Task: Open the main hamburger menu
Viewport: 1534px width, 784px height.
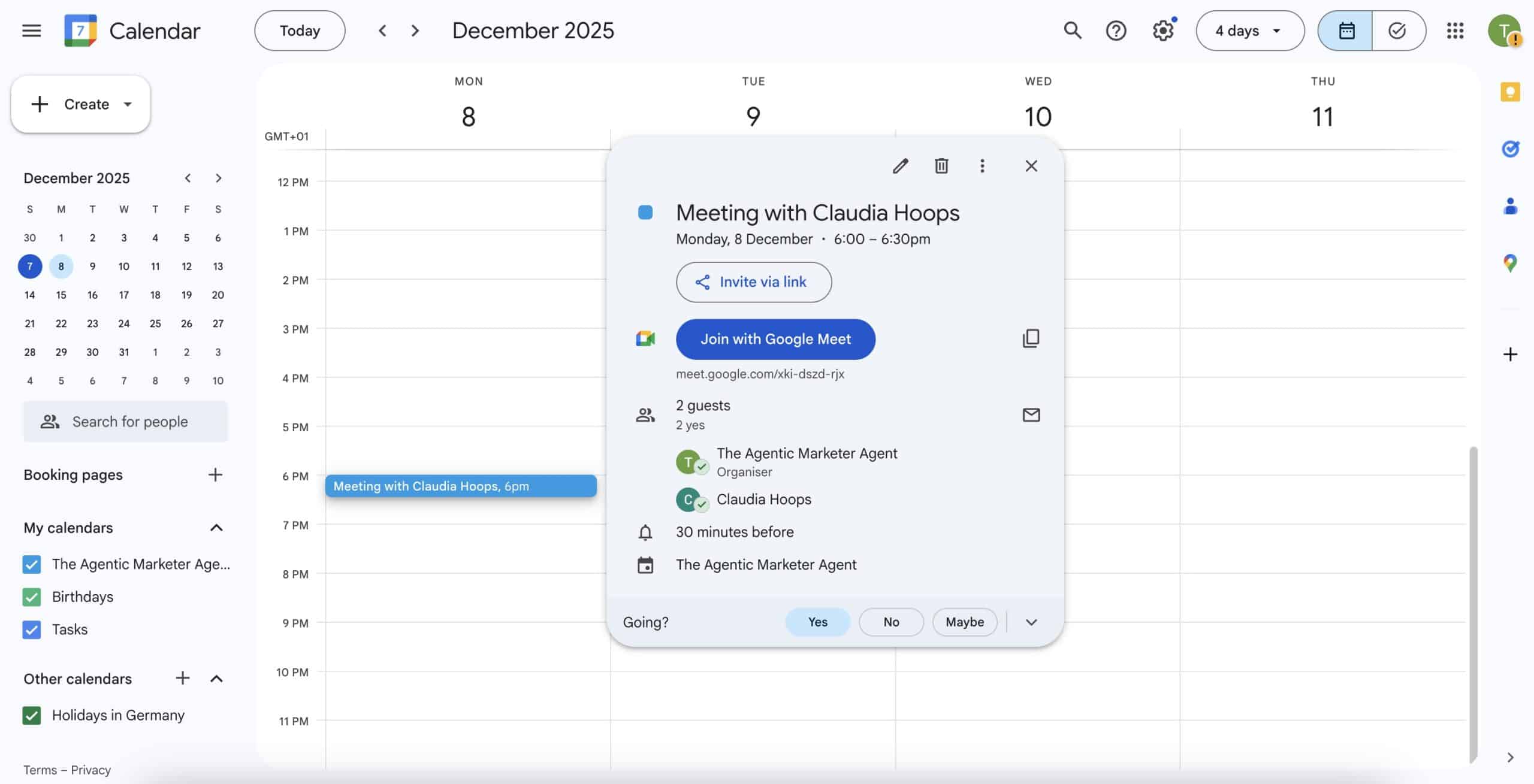Action: click(x=31, y=31)
